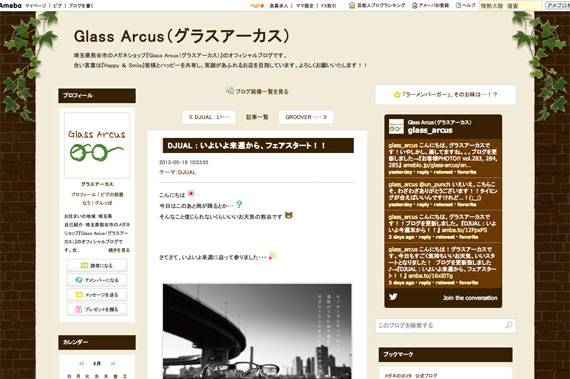570x379 pixels.
Task: Click the yellow envelope message icon
Action: 79,295
